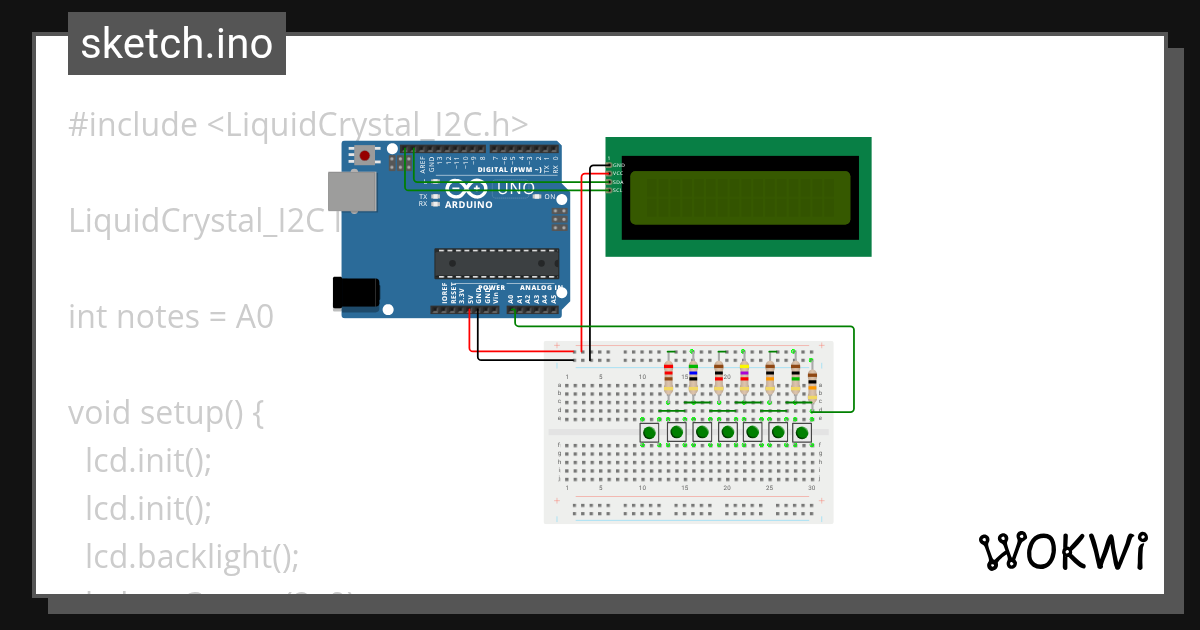Click the Arduino DC power barrel jack
This screenshot has height=630, width=1200.
[356, 292]
